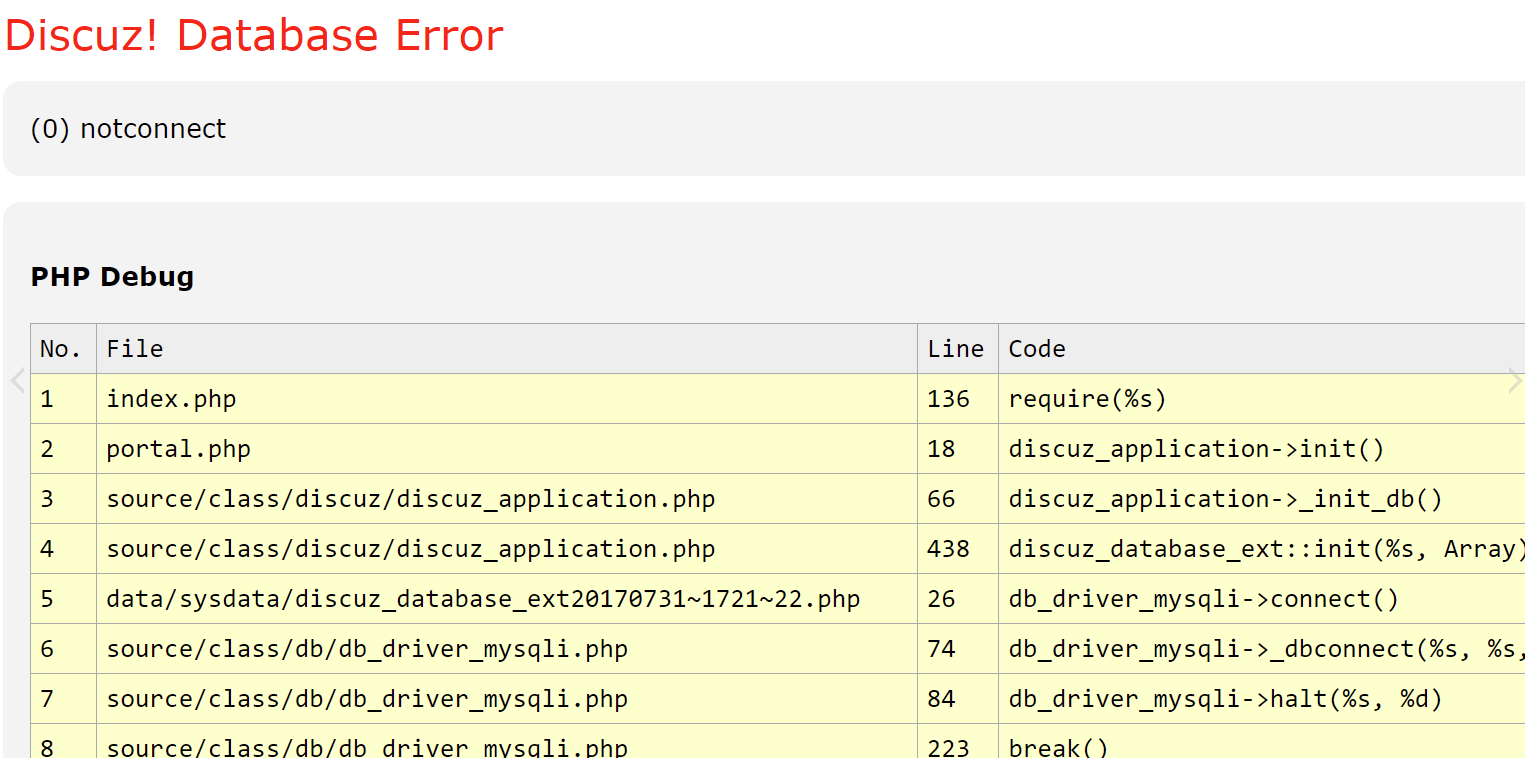Select the discuz_database_ext20170731~1721~22.php file cell
This screenshot has height=758, width=1525.
507,599
